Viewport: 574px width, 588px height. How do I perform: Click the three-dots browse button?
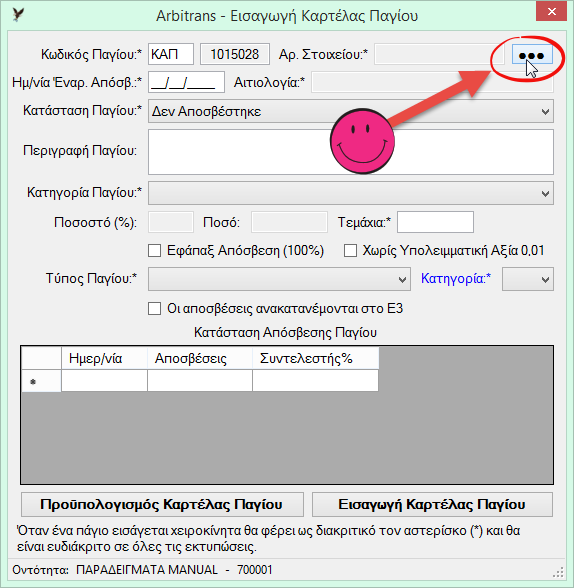click(x=532, y=55)
